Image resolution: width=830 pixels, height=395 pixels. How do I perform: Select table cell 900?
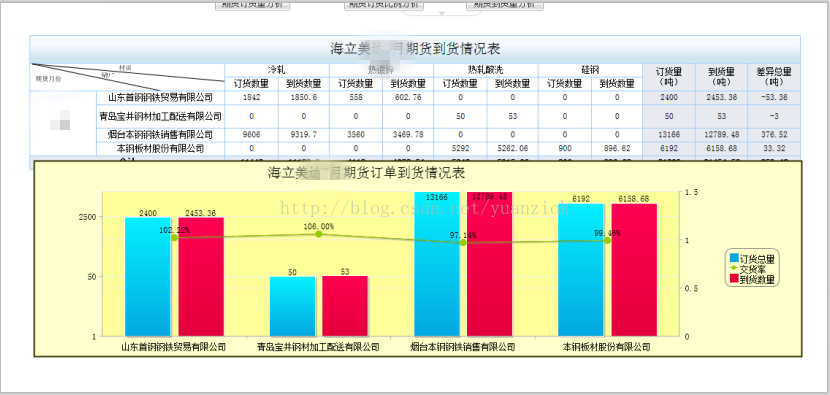pos(565,148)
